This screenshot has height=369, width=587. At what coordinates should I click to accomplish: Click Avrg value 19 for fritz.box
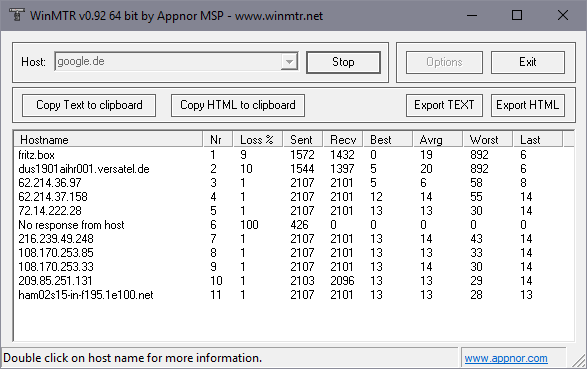426,155
